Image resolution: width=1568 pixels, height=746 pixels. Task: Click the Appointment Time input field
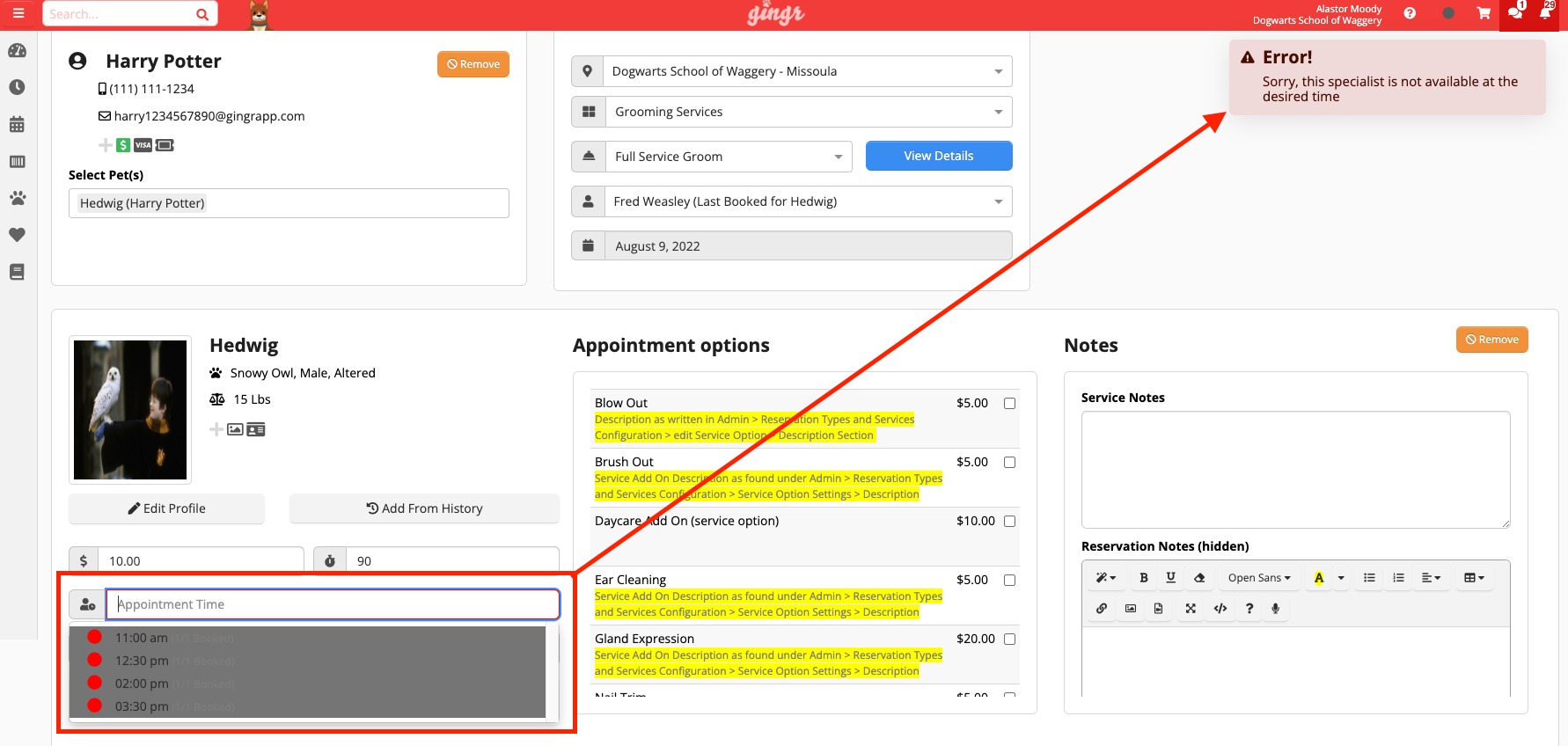click(333, 604)
